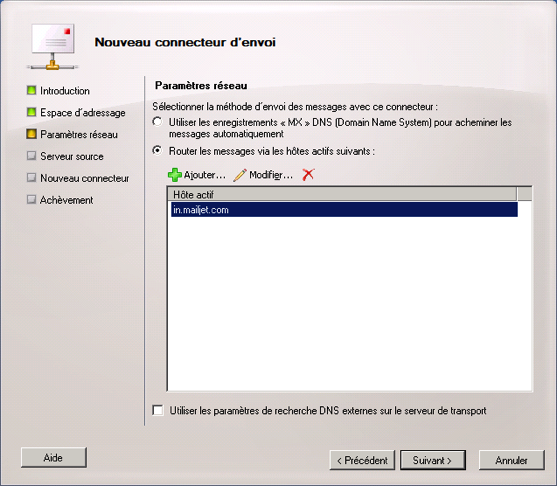
Task: Click the yellow Paramètres réseau step indicator
Action: (x=31, y=134)
